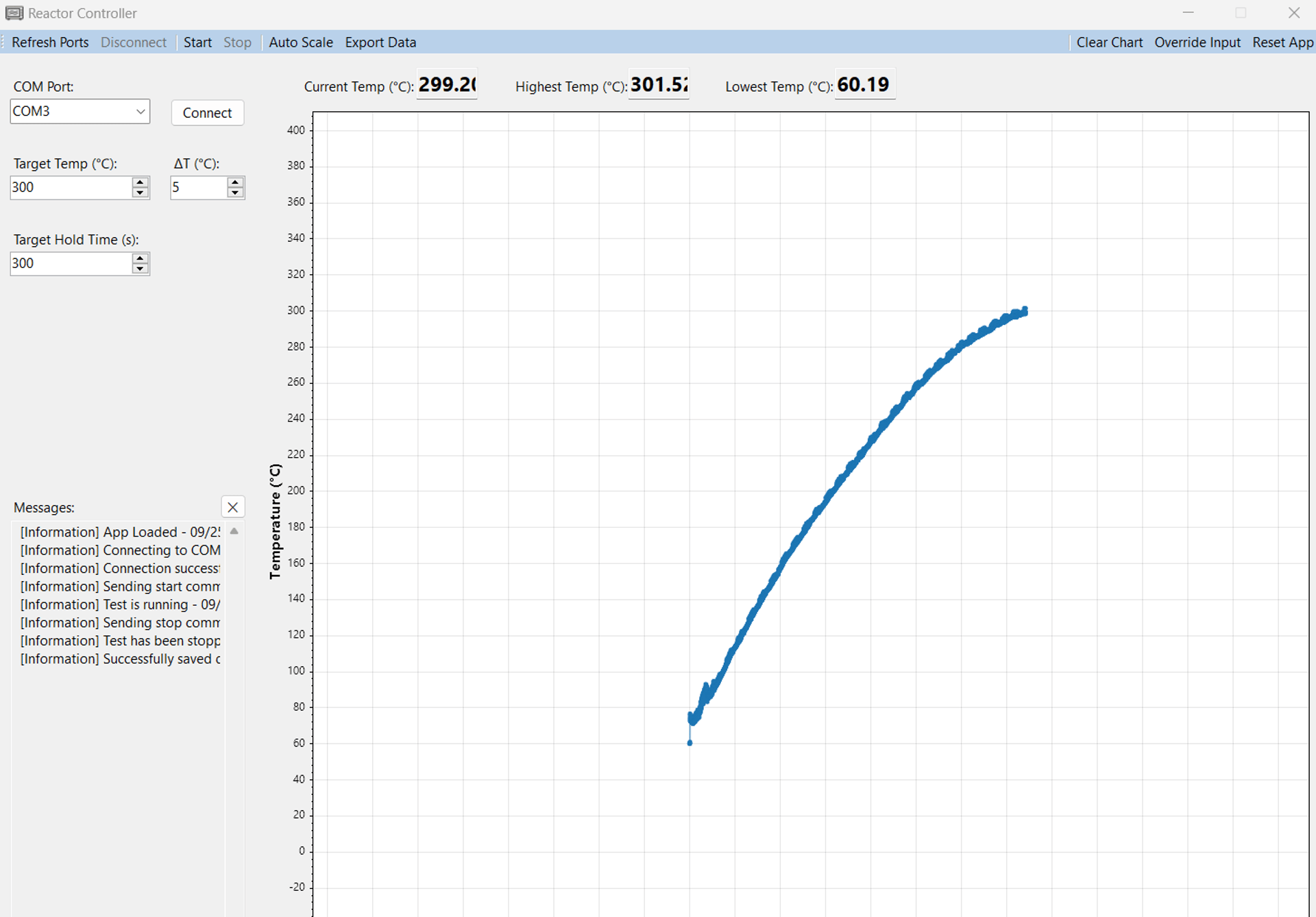
Task: Select the 'Test is running' message
Action: point(120,604)
